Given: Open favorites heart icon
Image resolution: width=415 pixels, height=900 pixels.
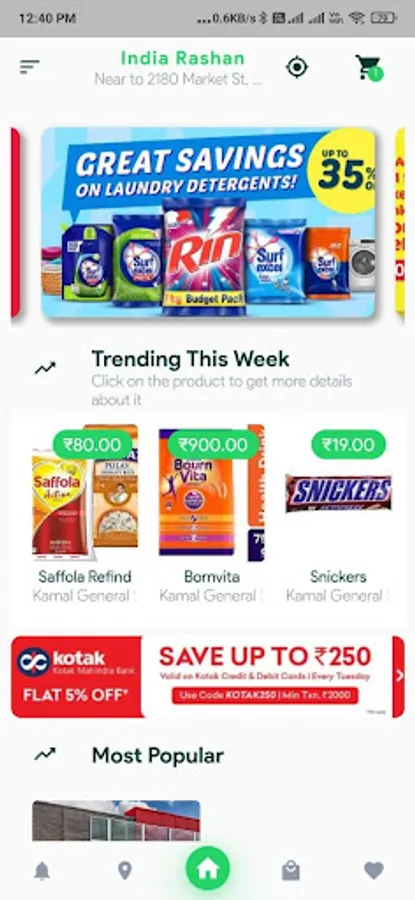Looking at the screenshot, I should click(374, 871).
